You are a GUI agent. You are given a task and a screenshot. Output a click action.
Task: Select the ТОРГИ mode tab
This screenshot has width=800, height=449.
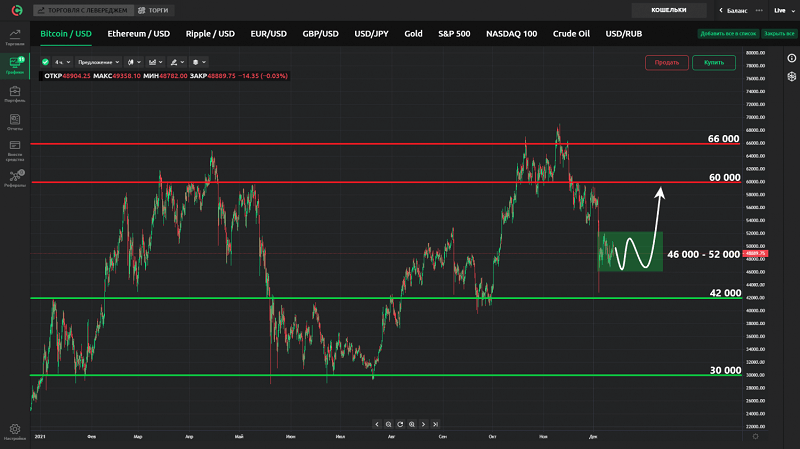point(153,10)
